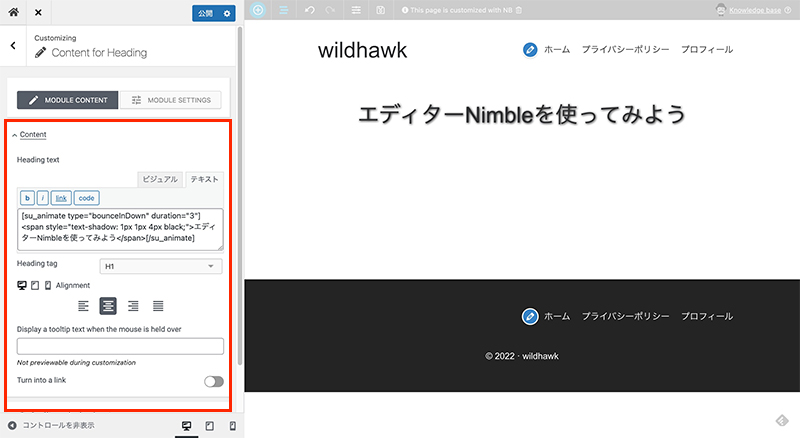Open the Nimble toolbar sliders settings icon
The width and height of the screenshot is (800, 438).
click(357, 10)
